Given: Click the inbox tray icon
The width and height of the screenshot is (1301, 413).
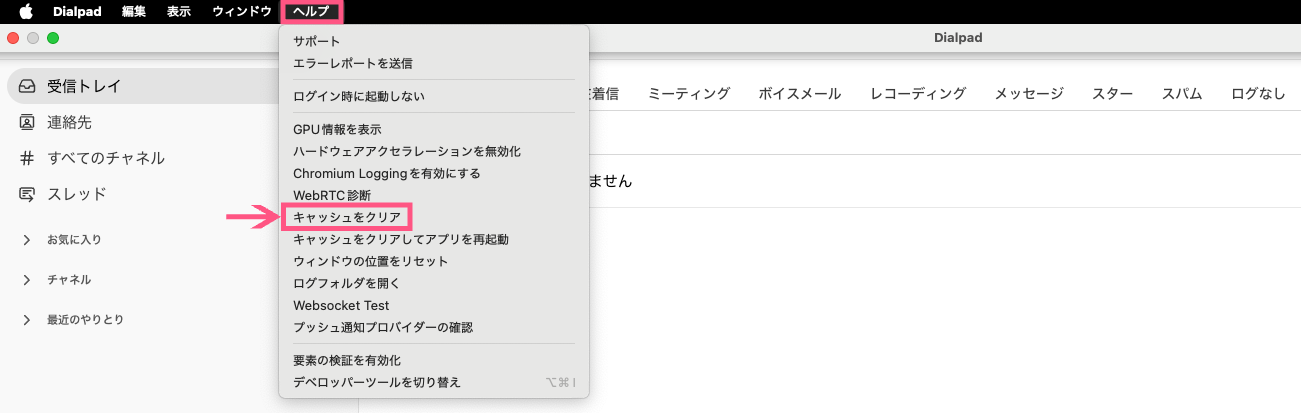Looking at the screenshot, I should (27, 86).
